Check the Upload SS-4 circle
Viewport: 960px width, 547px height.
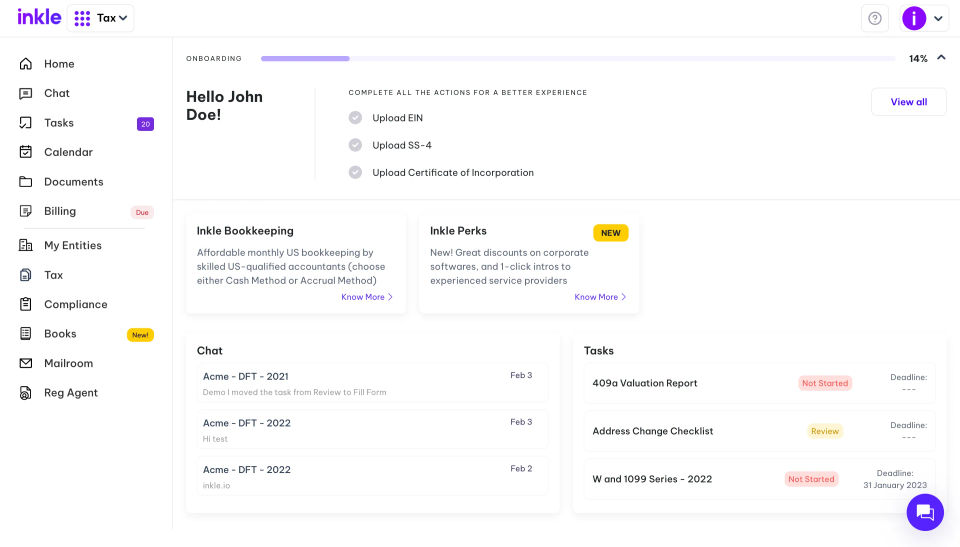click(355, 145)
